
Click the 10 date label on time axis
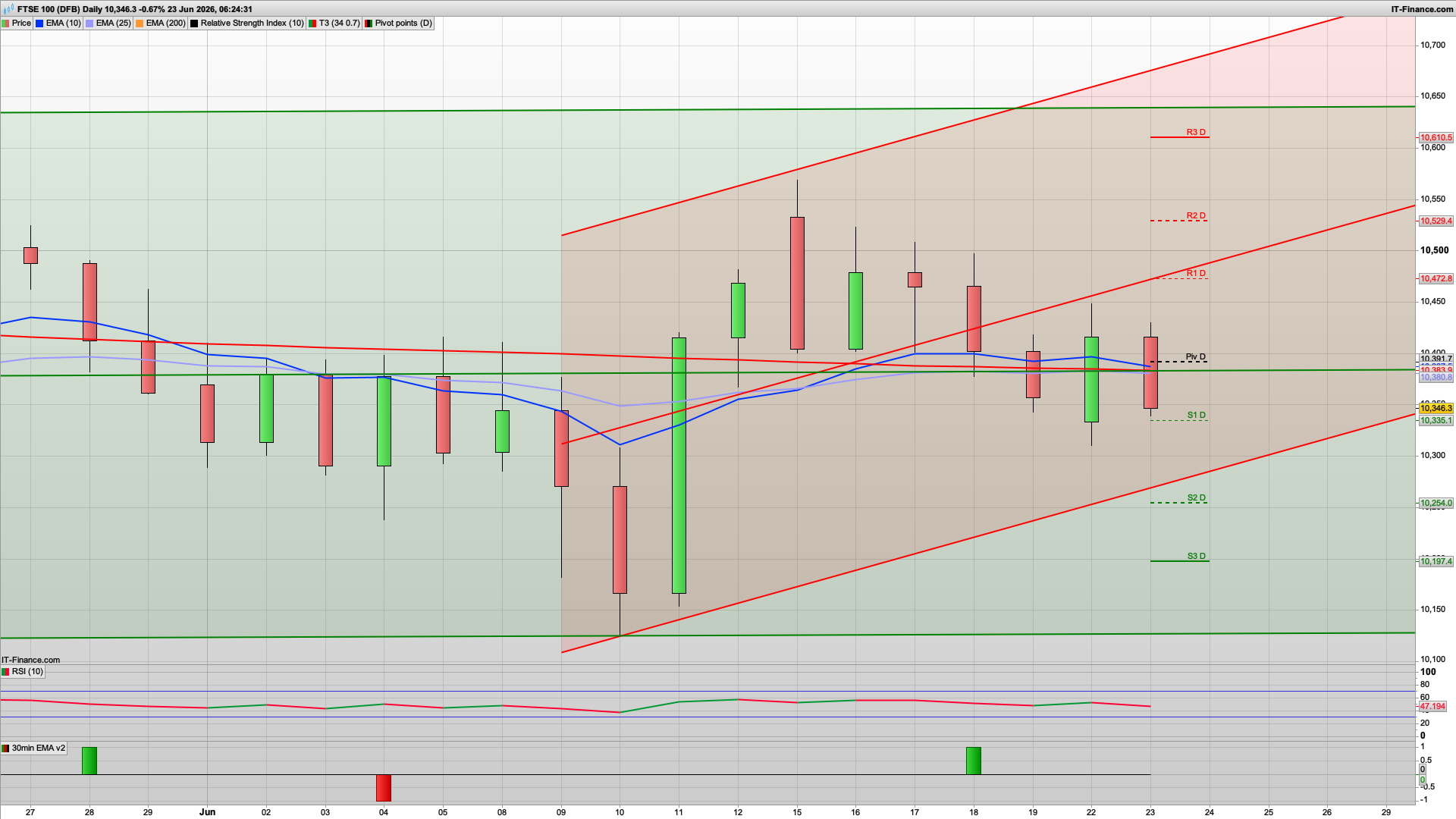[620, 812]
